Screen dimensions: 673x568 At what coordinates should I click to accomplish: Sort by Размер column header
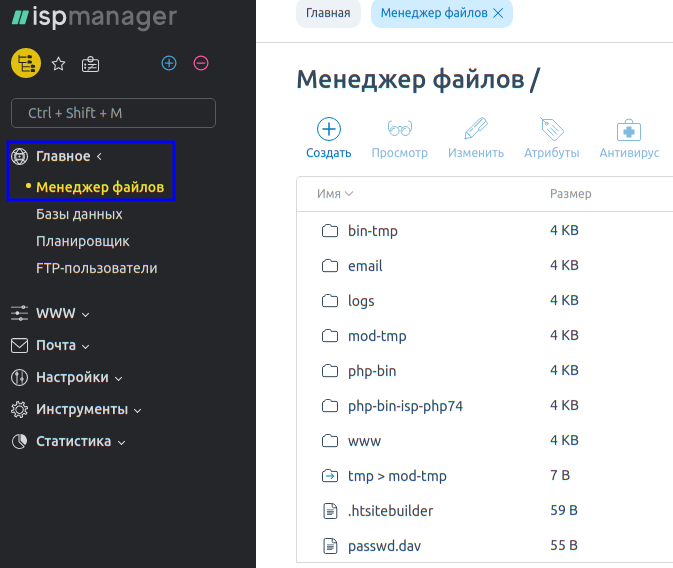[x=570, y=194]
